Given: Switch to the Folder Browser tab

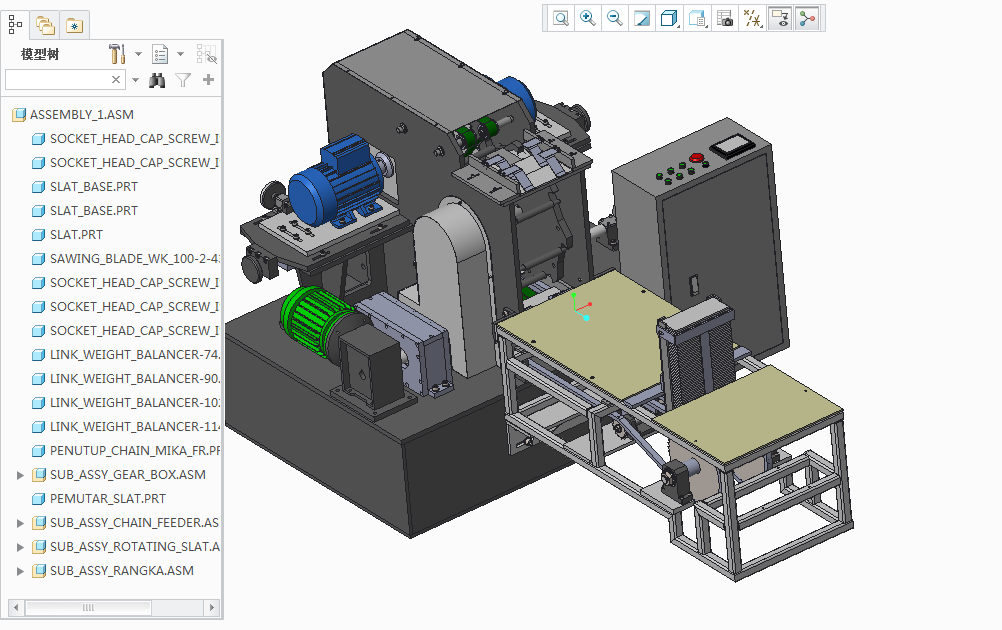Looking at the screenshot, I should click(x=45, y=25).
